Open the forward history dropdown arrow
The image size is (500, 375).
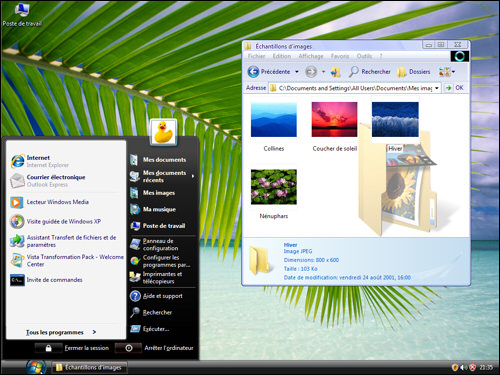(x=323, y=72)
